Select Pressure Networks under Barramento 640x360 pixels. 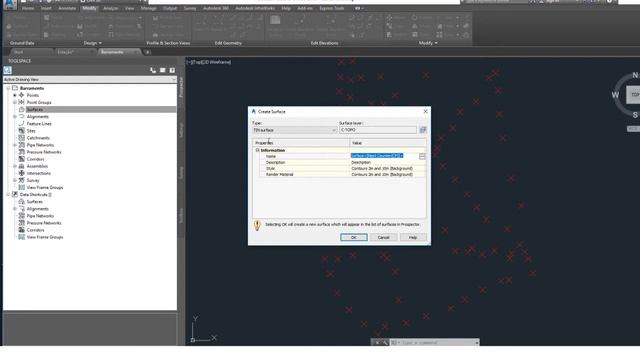[44, 152]
